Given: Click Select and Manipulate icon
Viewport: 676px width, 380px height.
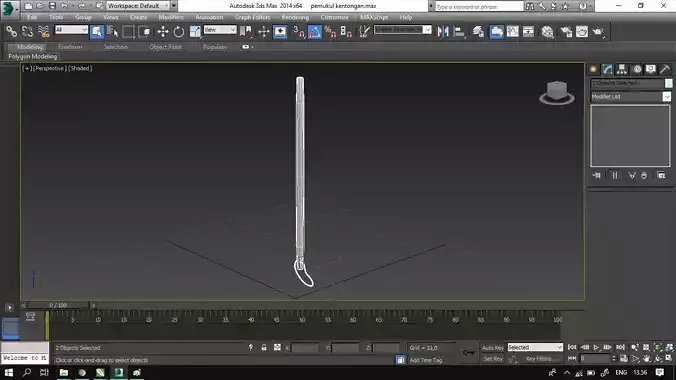Looking at the screenshot, I should (x=263, y=31).
